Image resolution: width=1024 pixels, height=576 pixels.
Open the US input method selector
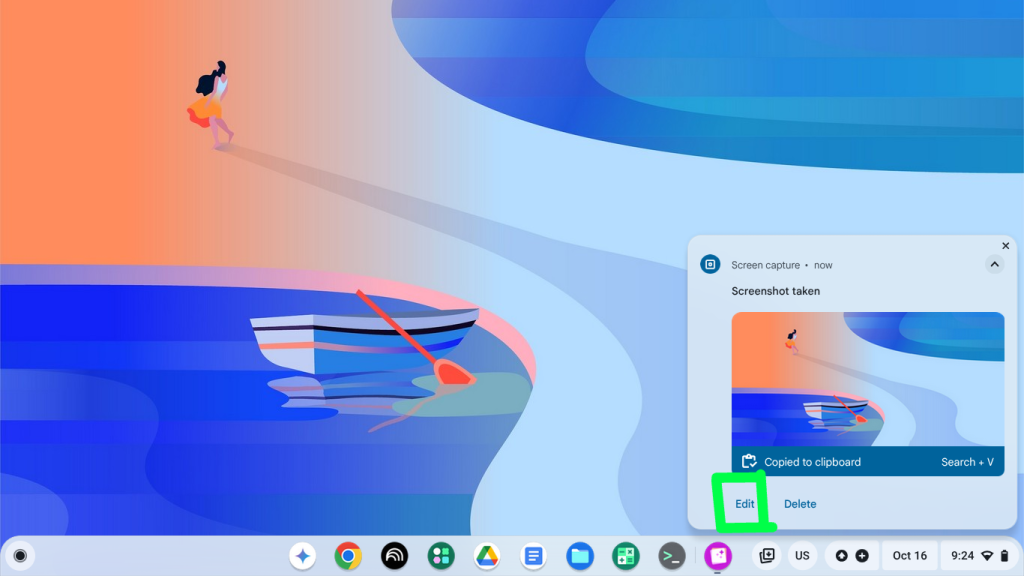point(802,555)
